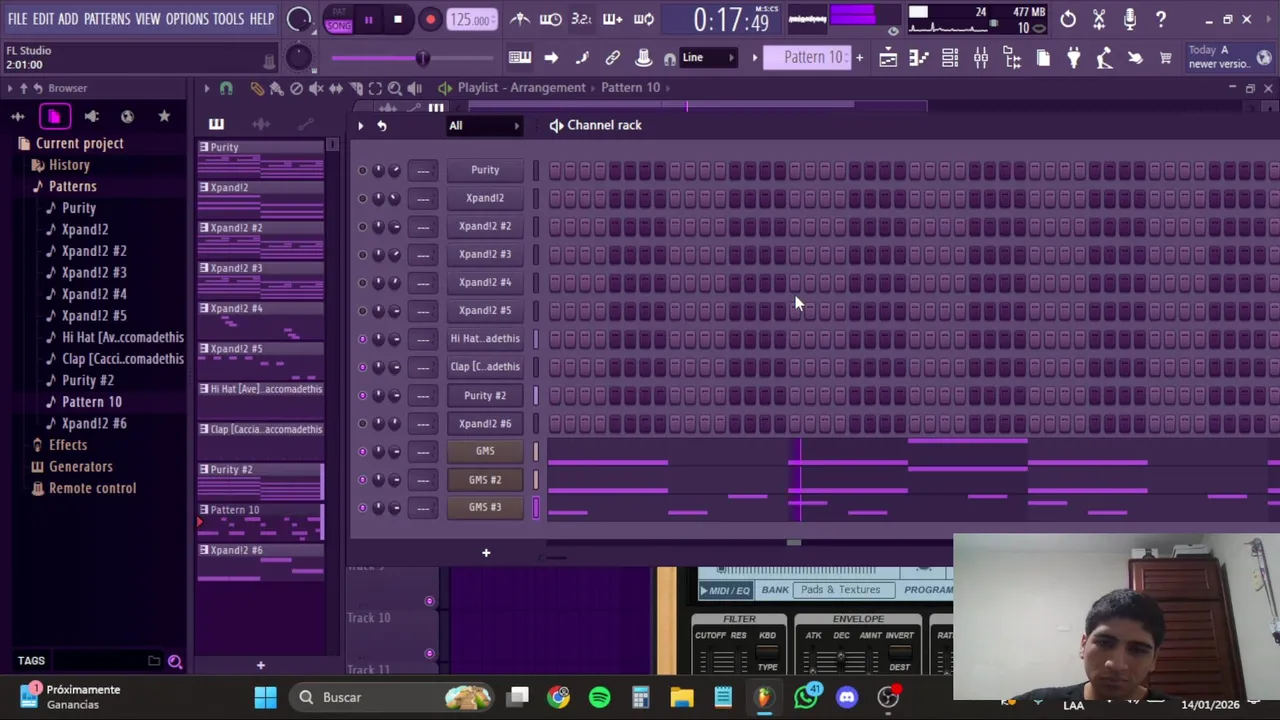
Task: Select the GMS #2 channel button
Action: coord(485,479)
